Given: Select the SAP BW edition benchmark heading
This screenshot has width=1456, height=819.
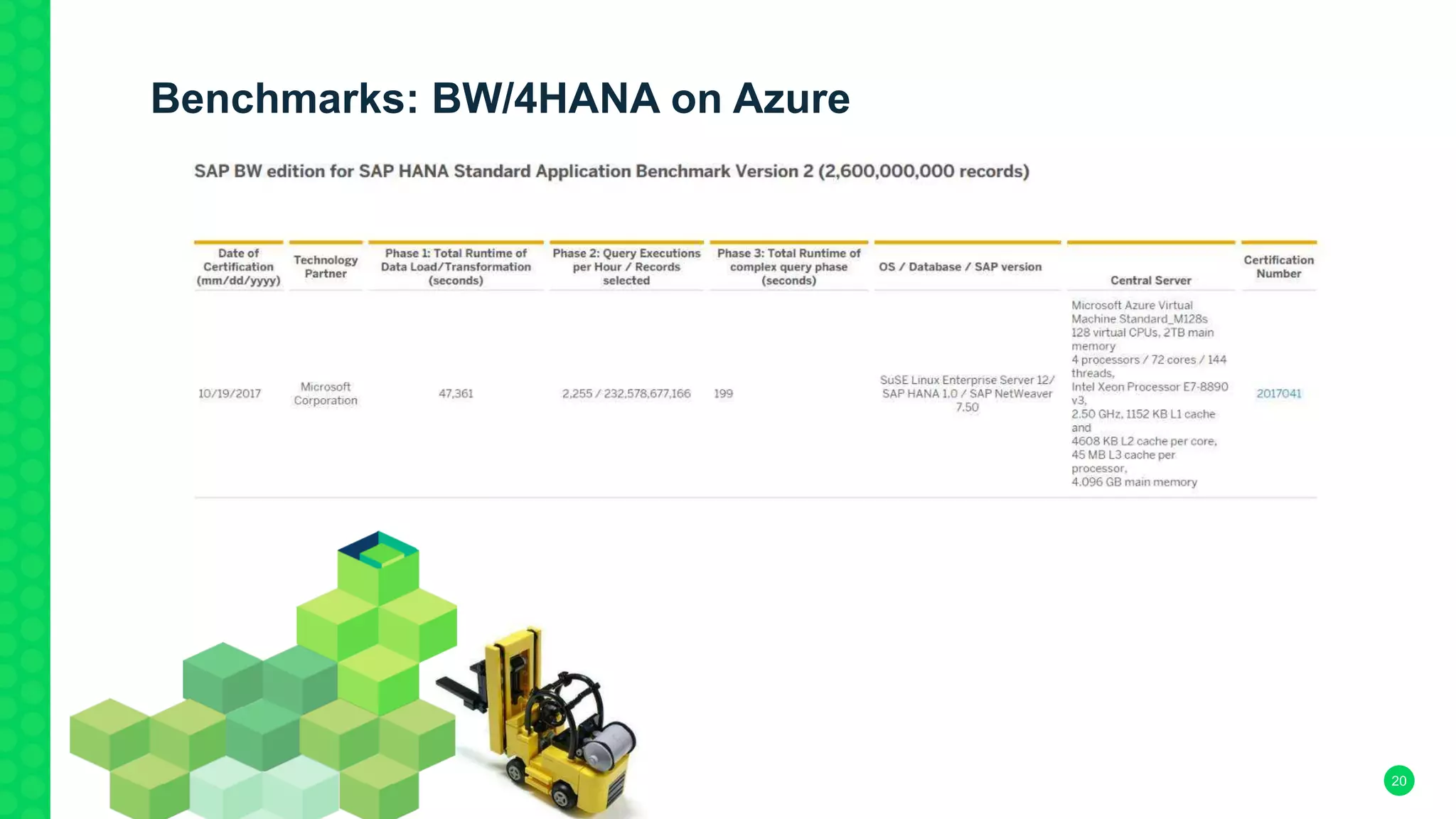Looking at the screenshot, I should point(611,171).
